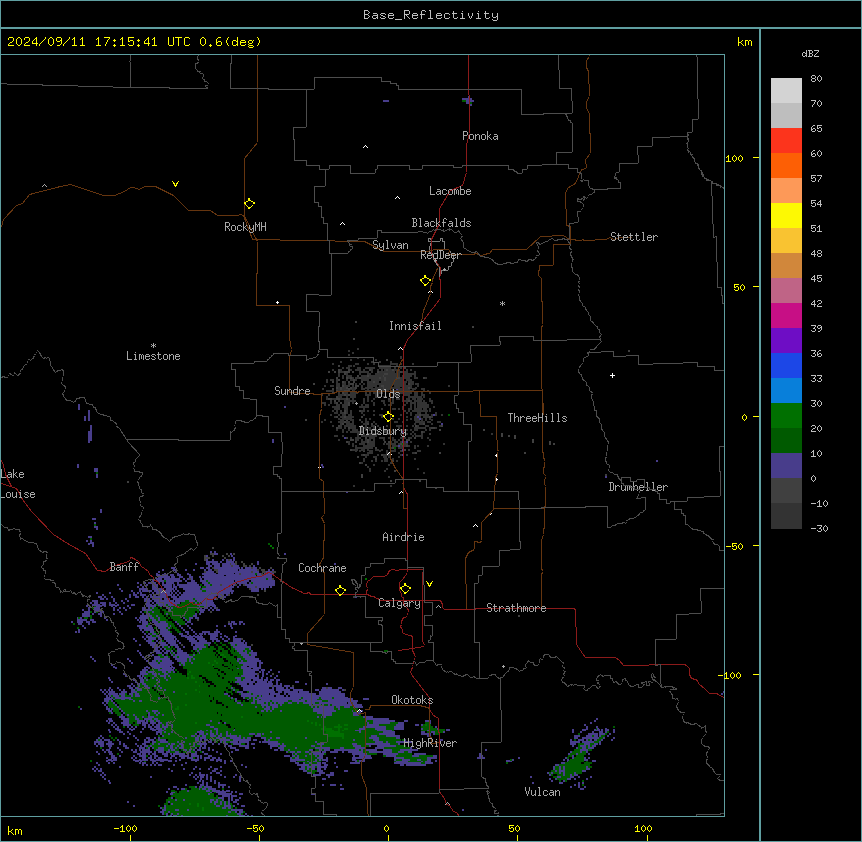
Task: Click the yellow V marker east of Calgary
Action: click(x=429, y=584)
